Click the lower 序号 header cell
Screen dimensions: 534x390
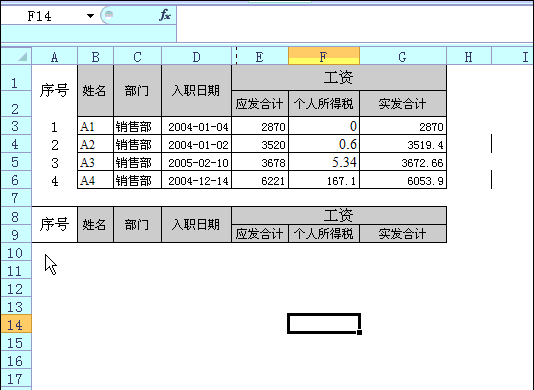click(x=54, y=224)
